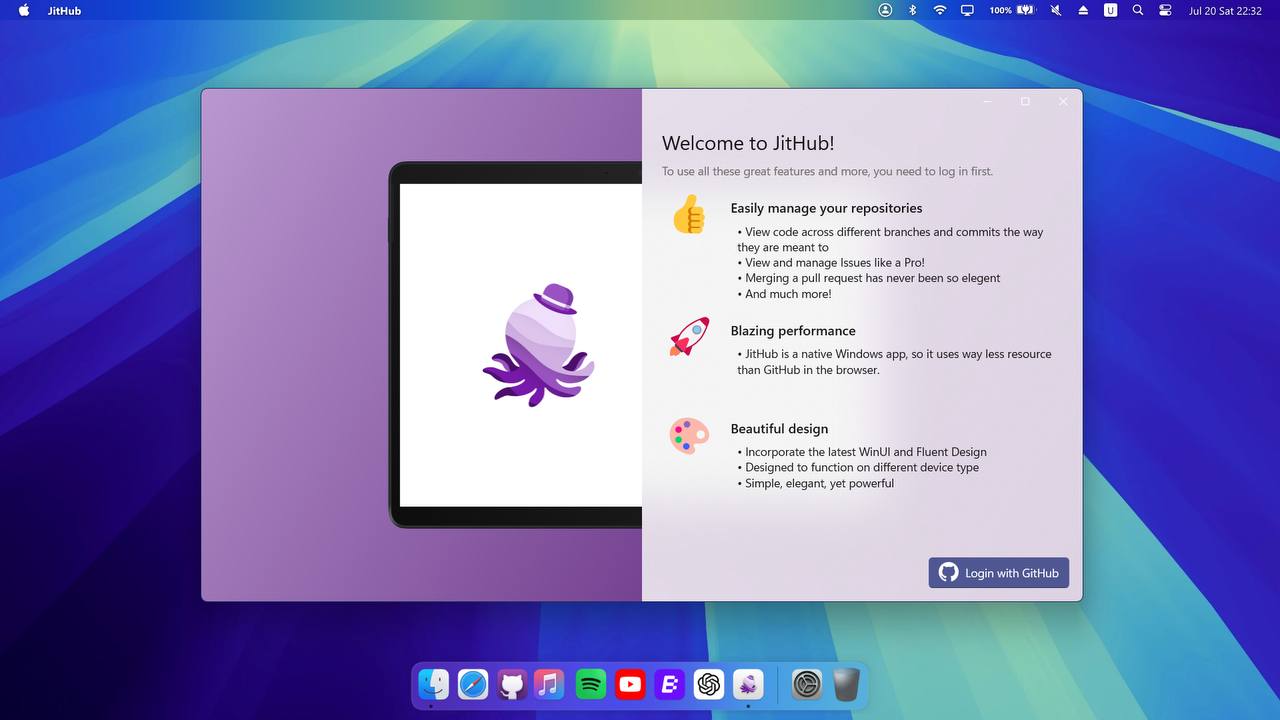1280x720 pixels.
Task: Click the date and time in menu bar
Action: (1224, 11)
